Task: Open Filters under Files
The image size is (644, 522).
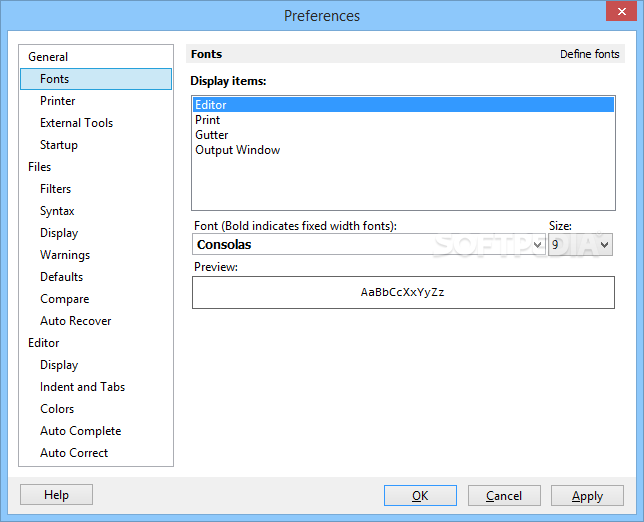Action: click(55, 189)
